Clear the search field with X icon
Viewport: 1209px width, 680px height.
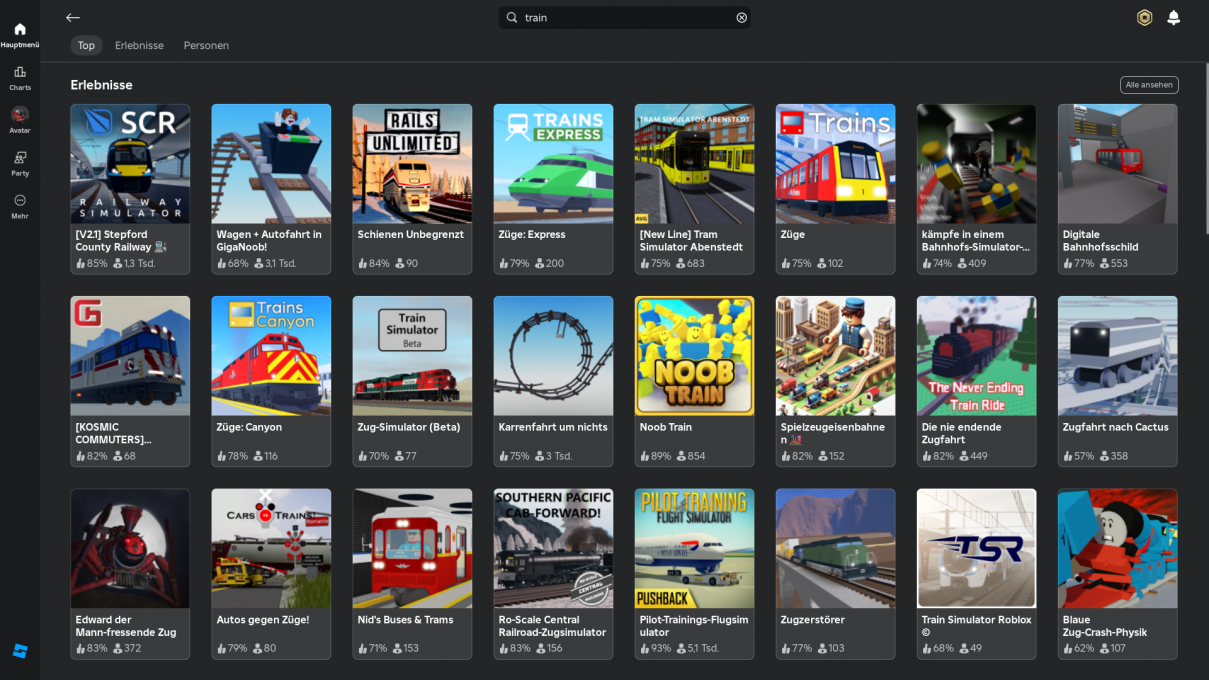(741, 18)
